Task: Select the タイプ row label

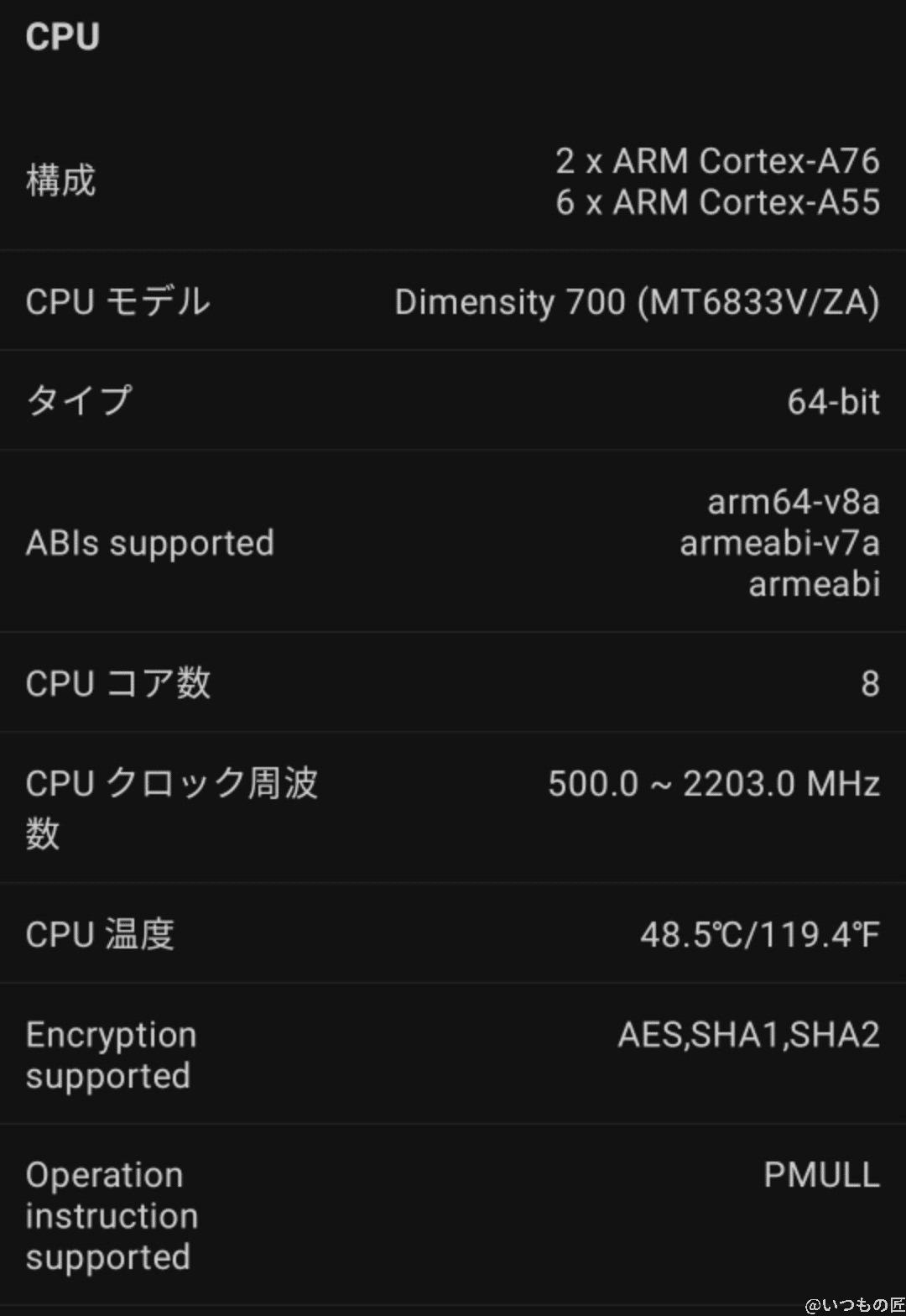Action: coord(79,400)
